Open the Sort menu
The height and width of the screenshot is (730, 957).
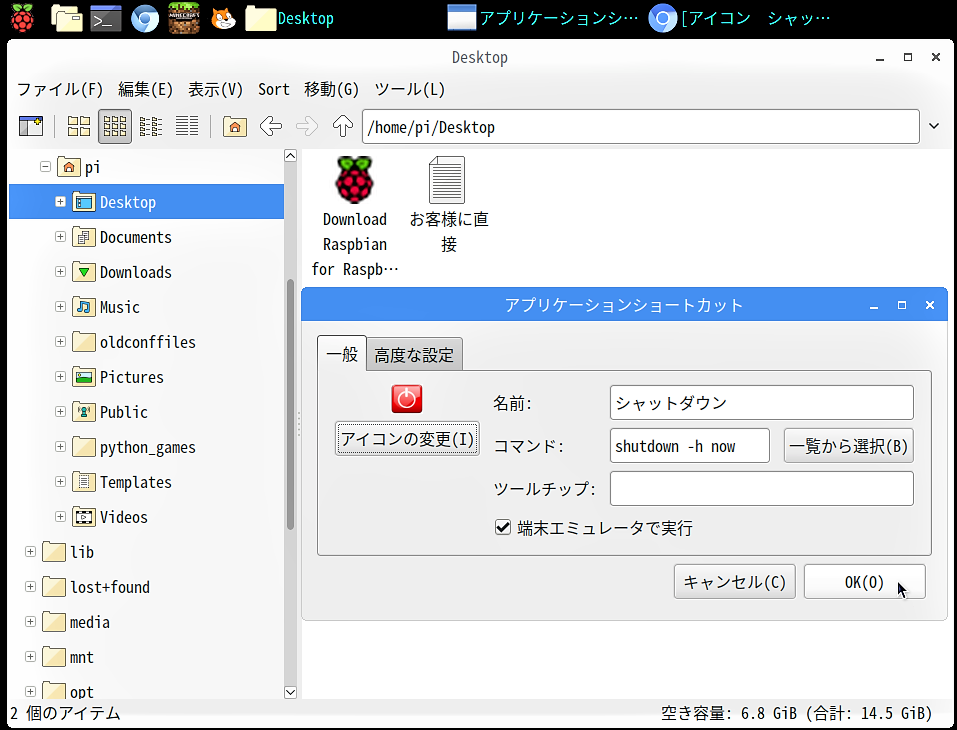click(273, 90)
